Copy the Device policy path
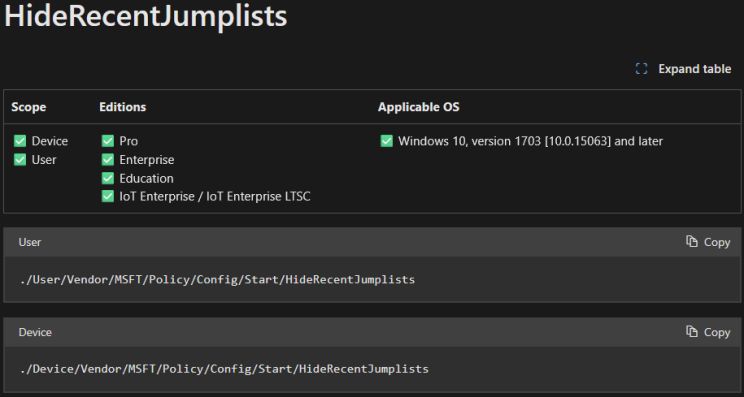The height and width of the screenshot is (397, 744). click(708, 332)
